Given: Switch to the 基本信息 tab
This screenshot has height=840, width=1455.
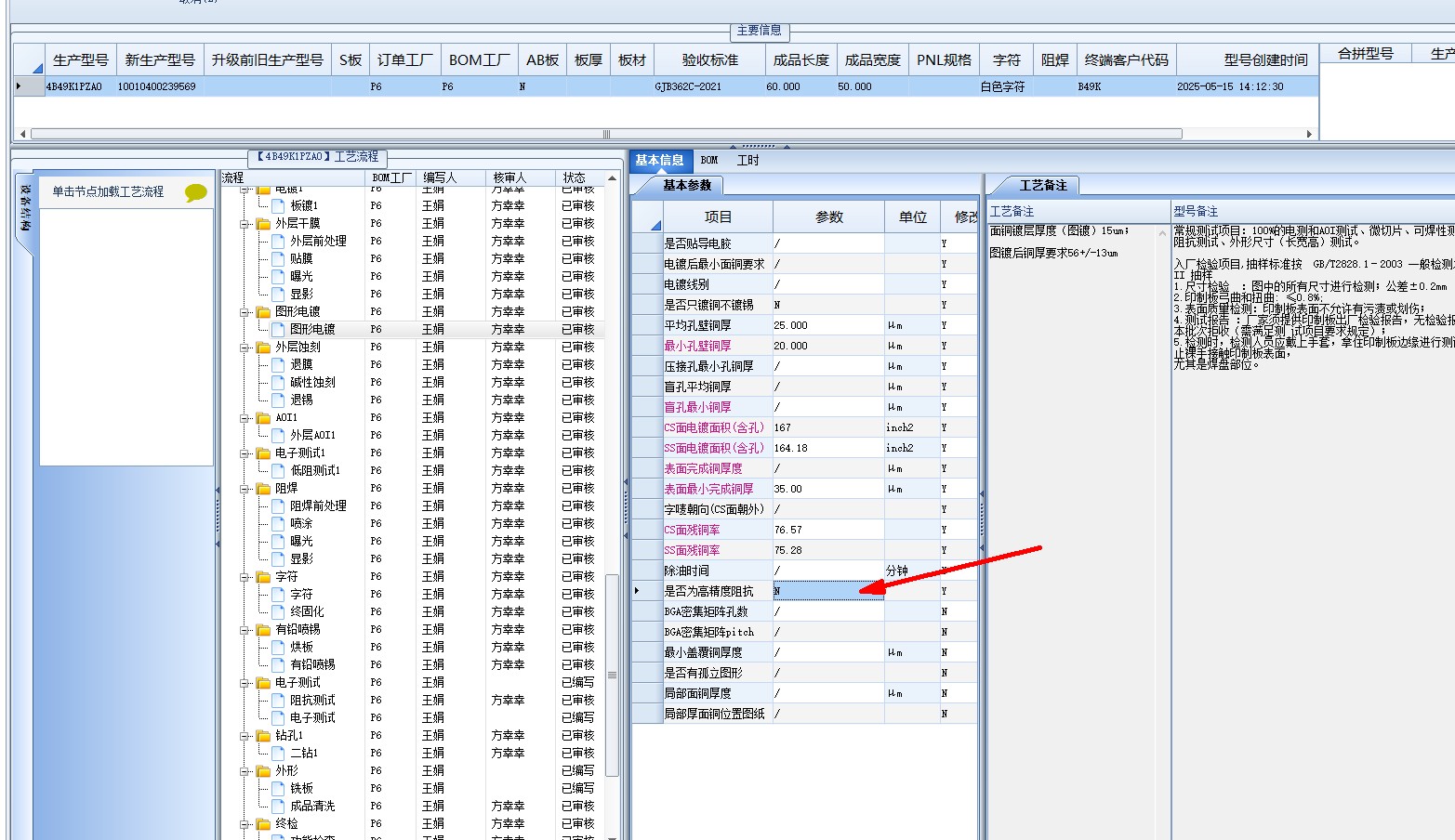Looking at the screenshot, I should pos(659,160).
